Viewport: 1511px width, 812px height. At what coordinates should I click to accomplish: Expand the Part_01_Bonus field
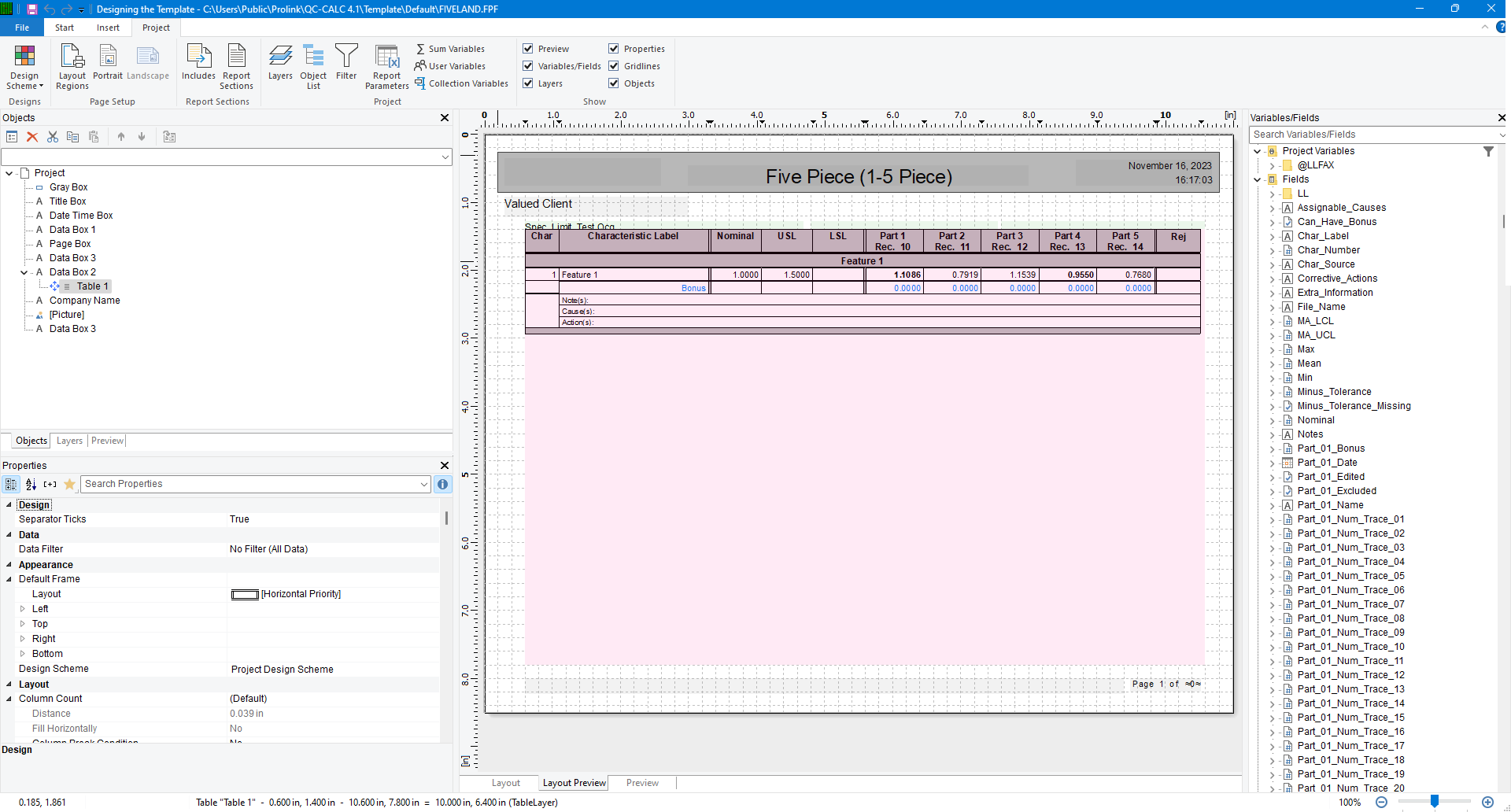[1273, 448]
